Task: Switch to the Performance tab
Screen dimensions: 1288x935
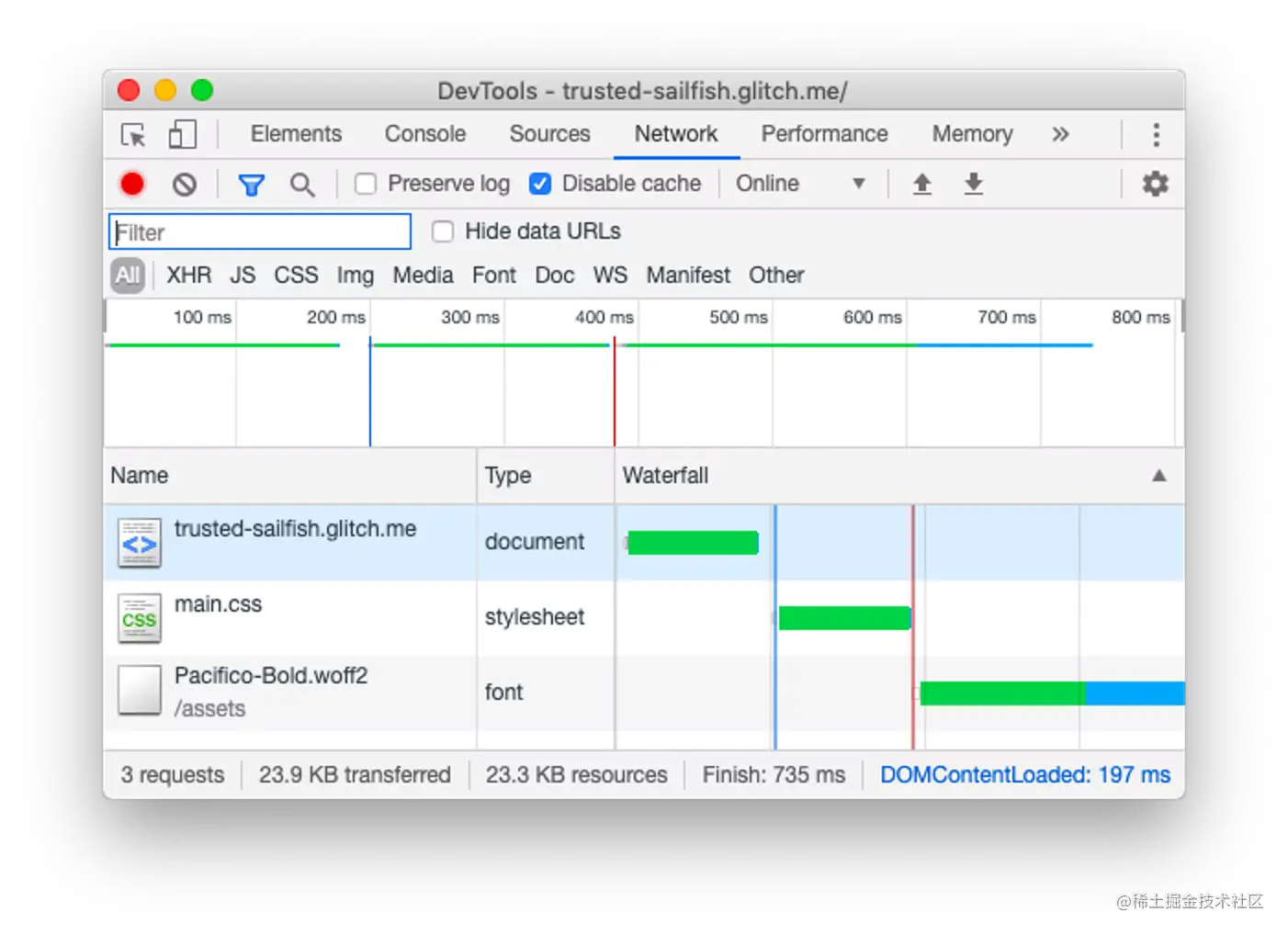Action: [x=824, y=134]
